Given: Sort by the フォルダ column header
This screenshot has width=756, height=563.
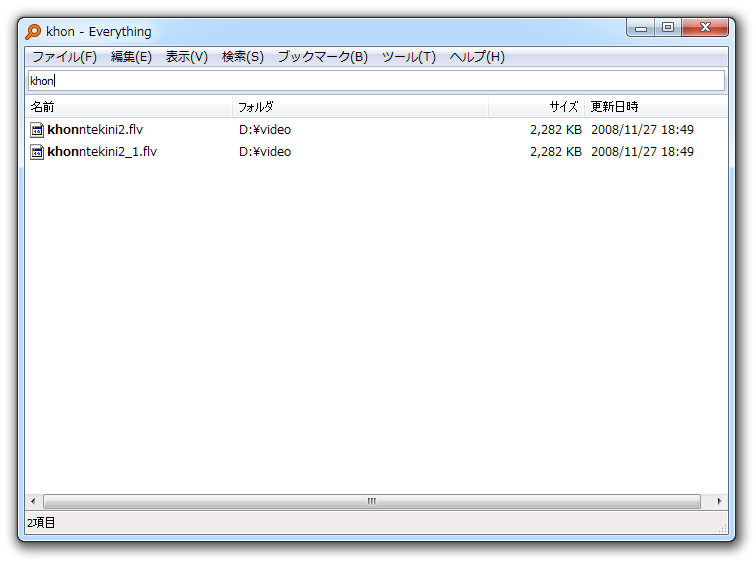Looking at the screenshot, I should (361, 107).
